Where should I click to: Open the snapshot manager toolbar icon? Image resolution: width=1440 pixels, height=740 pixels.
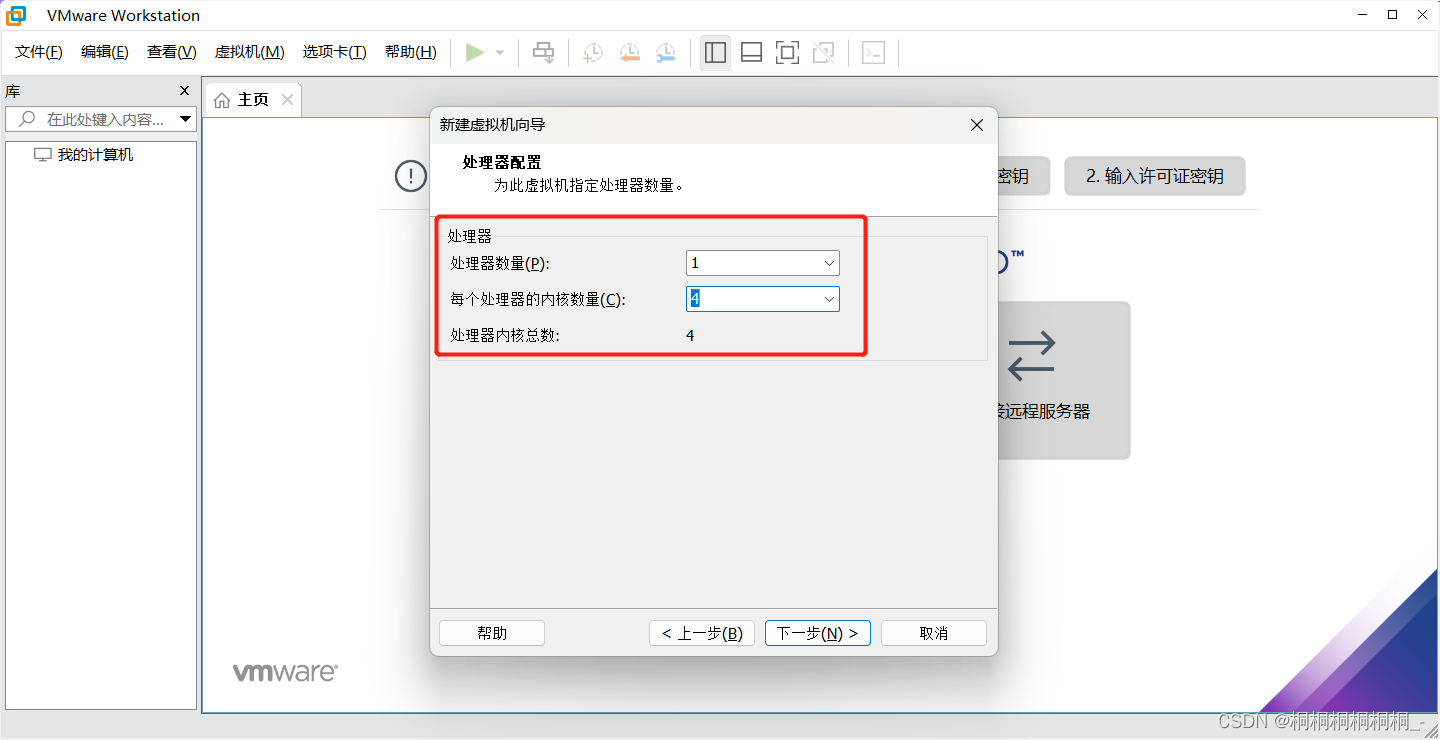click(665, 53)
